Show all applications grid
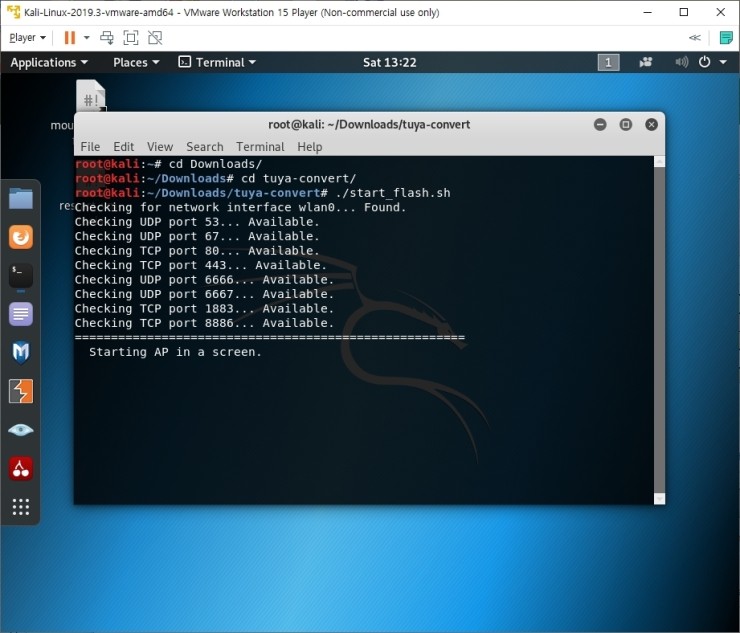This screenshot has width=740, height=633. 21,506
